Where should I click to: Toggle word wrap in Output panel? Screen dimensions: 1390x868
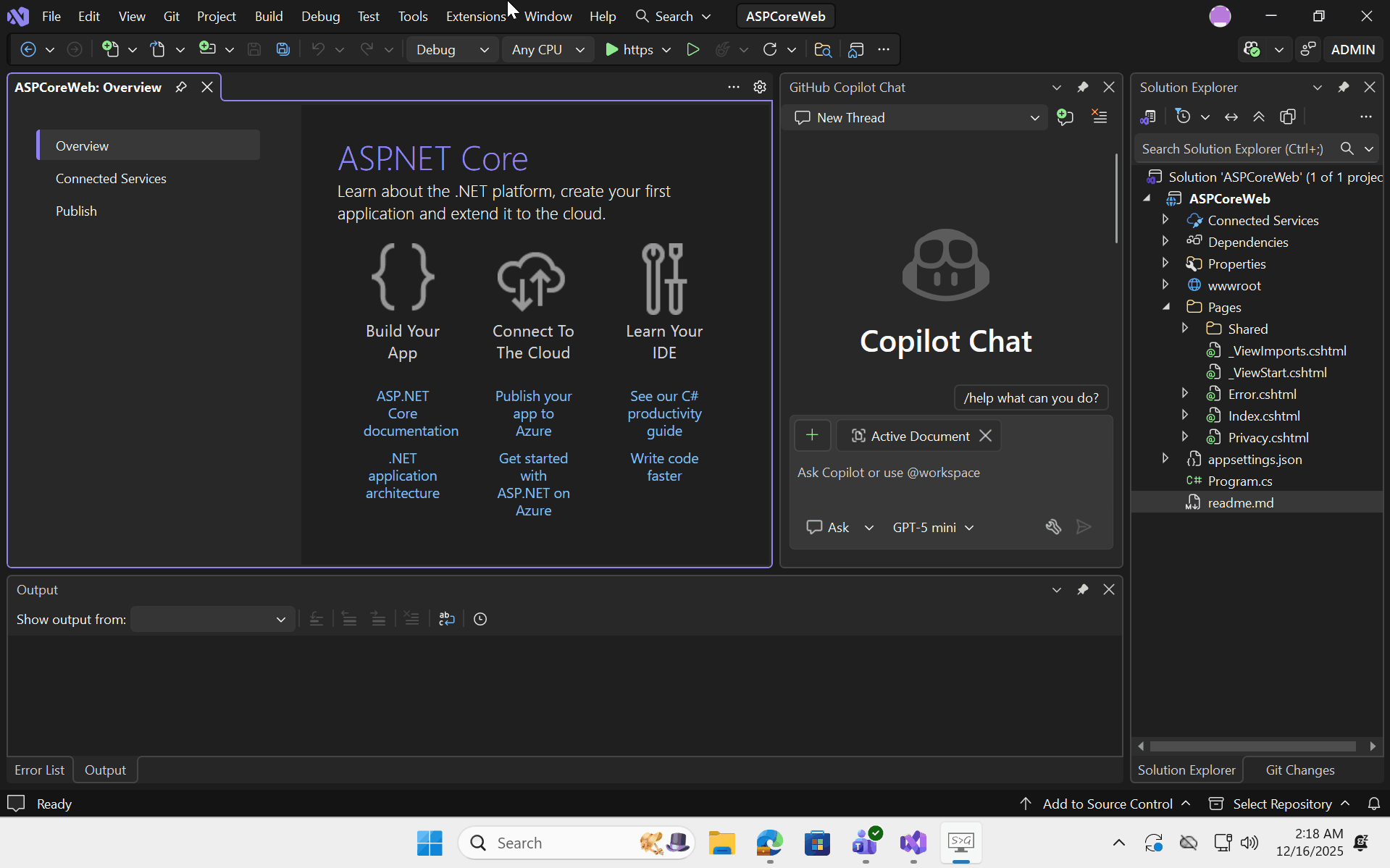coord(447,619)
